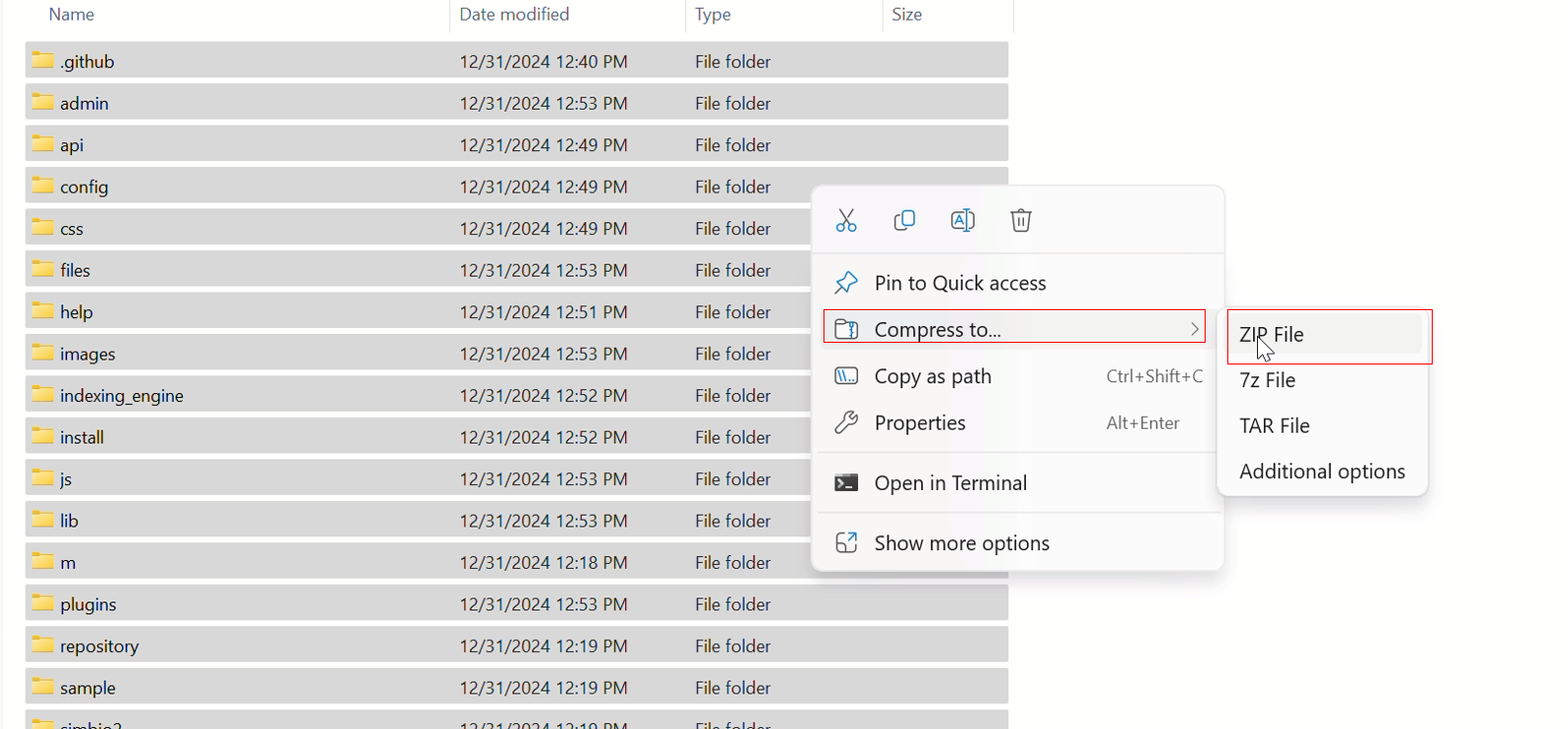Click the Open in Terminal icon

tap(846, 483)
